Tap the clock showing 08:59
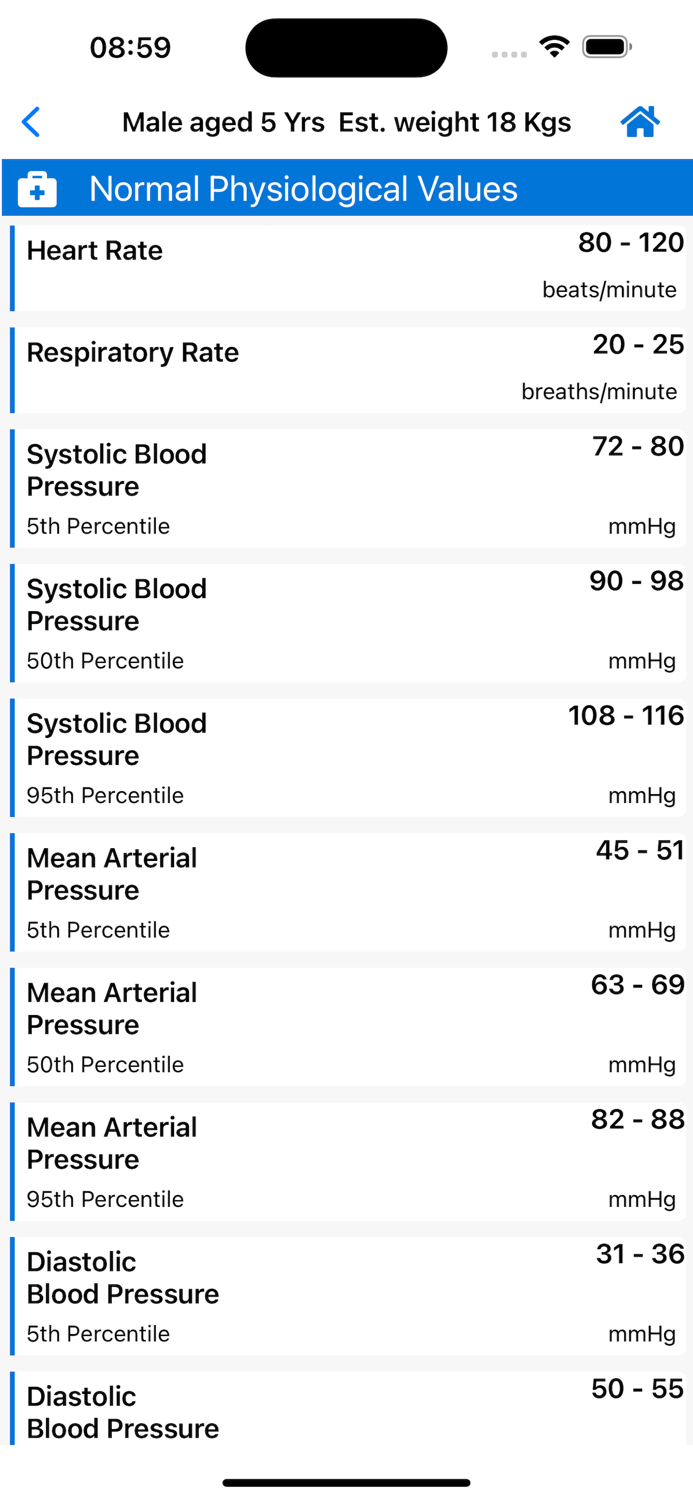Image resolution: width=693 pixels, height=1500 pixels. (x=131, y=46)
